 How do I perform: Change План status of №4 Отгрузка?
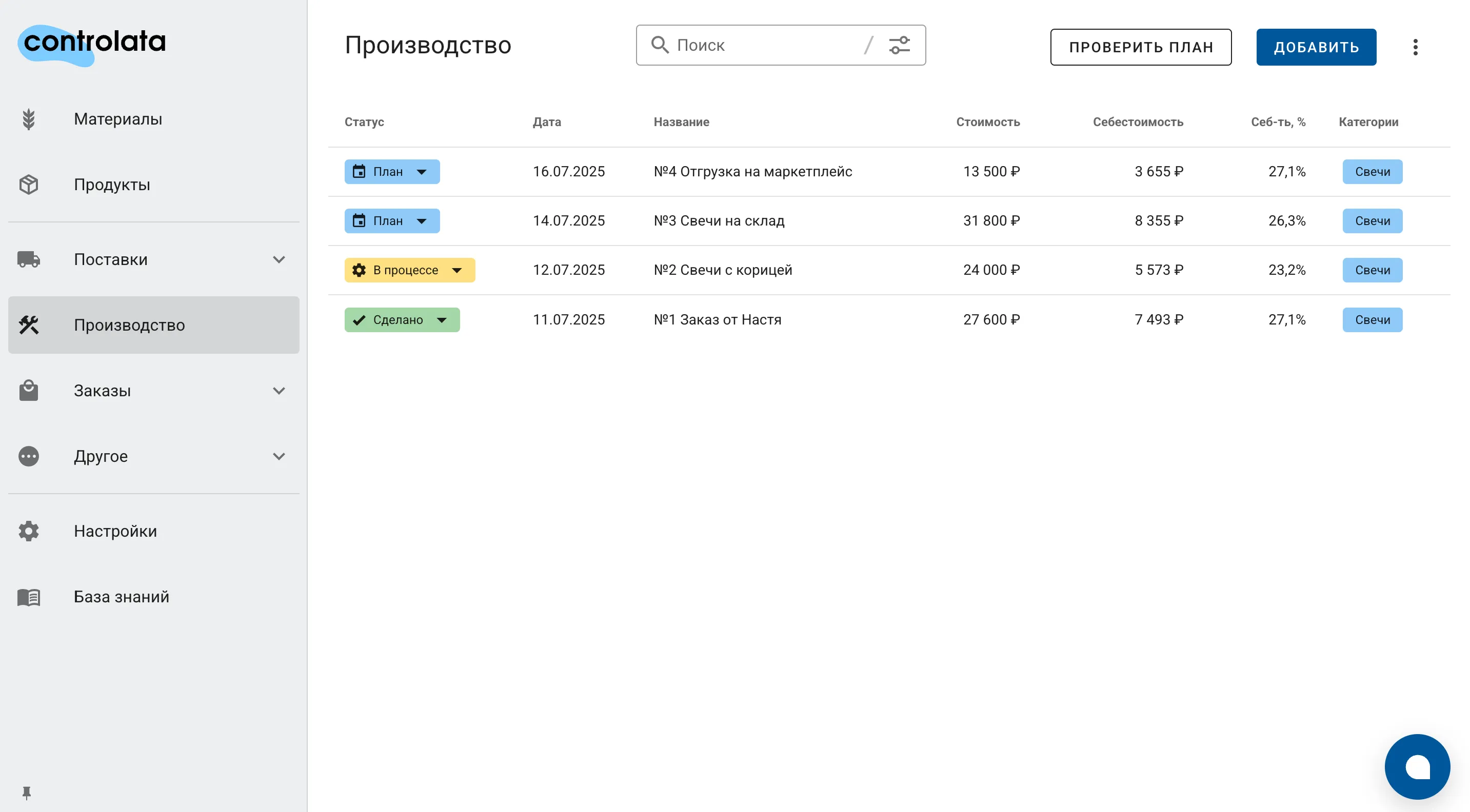(x=392, y=172)
